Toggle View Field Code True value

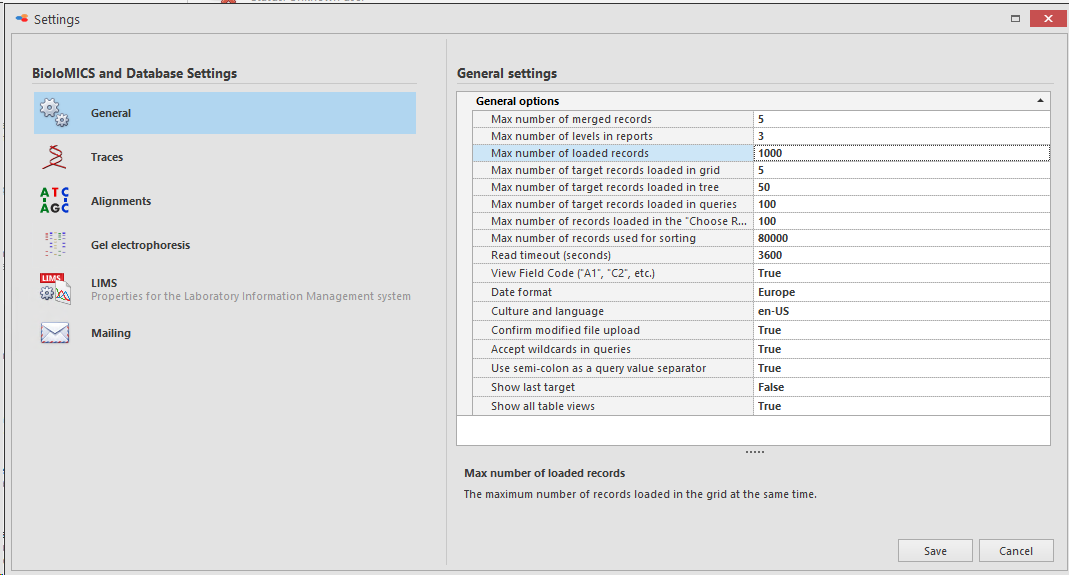pyautogui.click(x=901, y=273)
